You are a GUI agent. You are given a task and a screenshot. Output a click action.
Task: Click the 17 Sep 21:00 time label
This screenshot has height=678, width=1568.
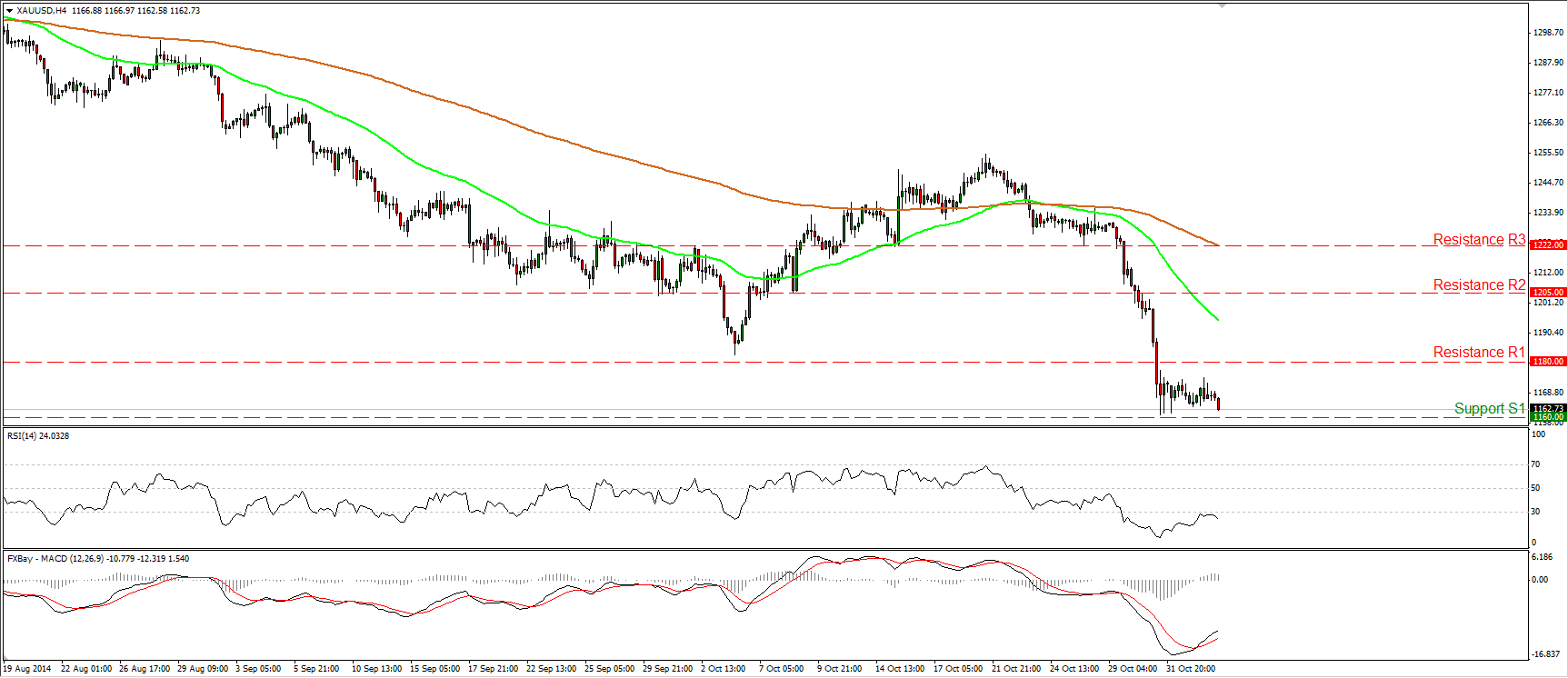(x=494, y=669)
